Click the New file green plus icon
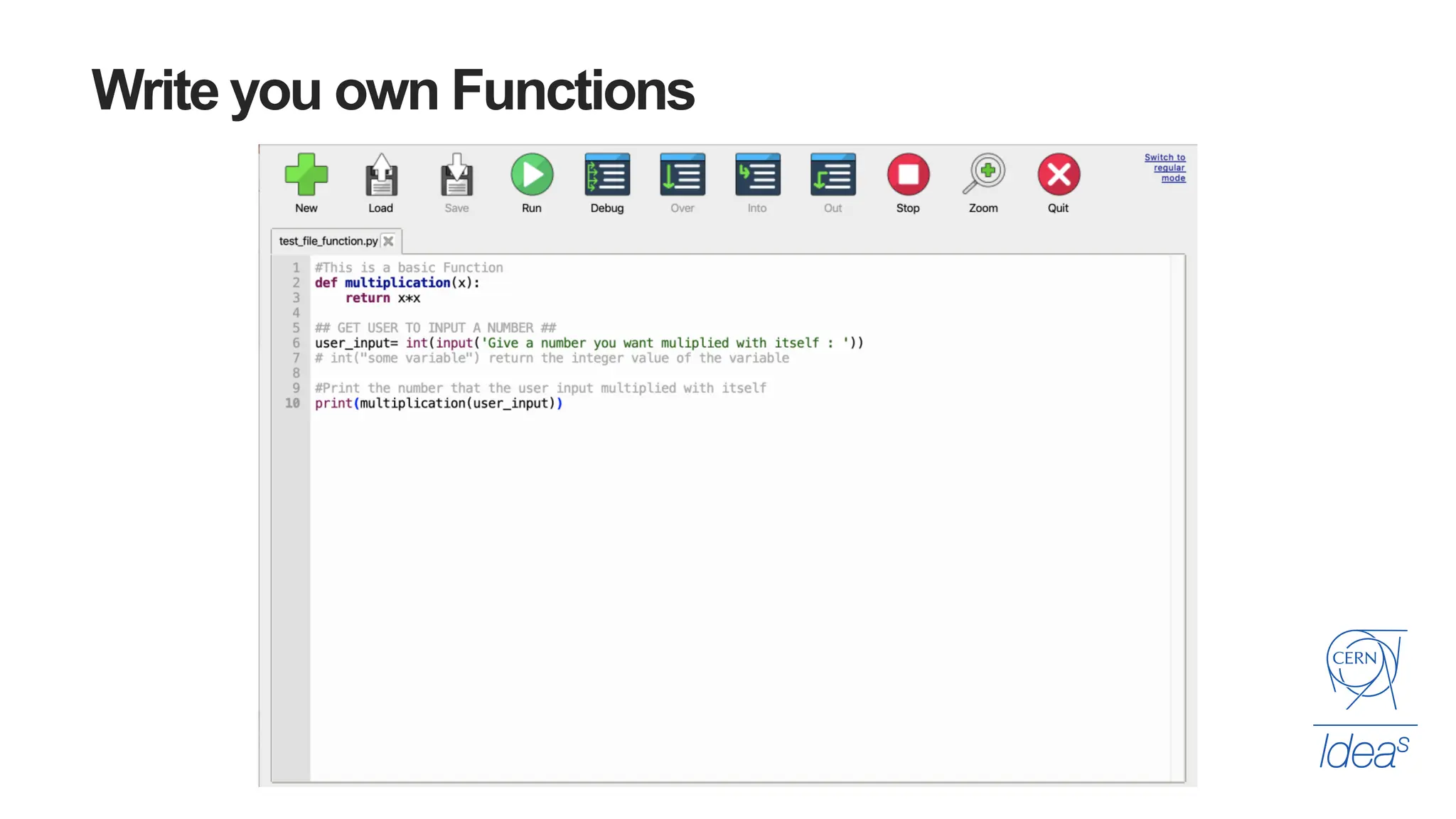The height and width of the screenshot is (819, 1456). (306, 175)
